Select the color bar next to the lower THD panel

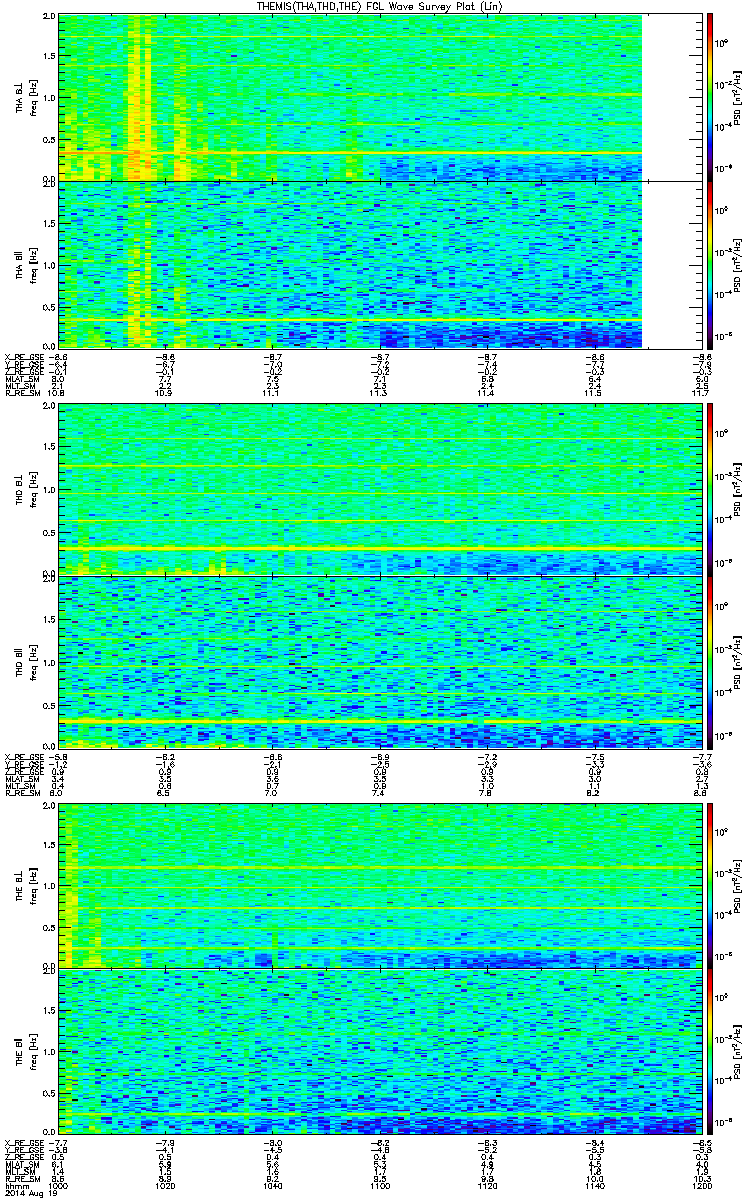click(x=710, y=662)
